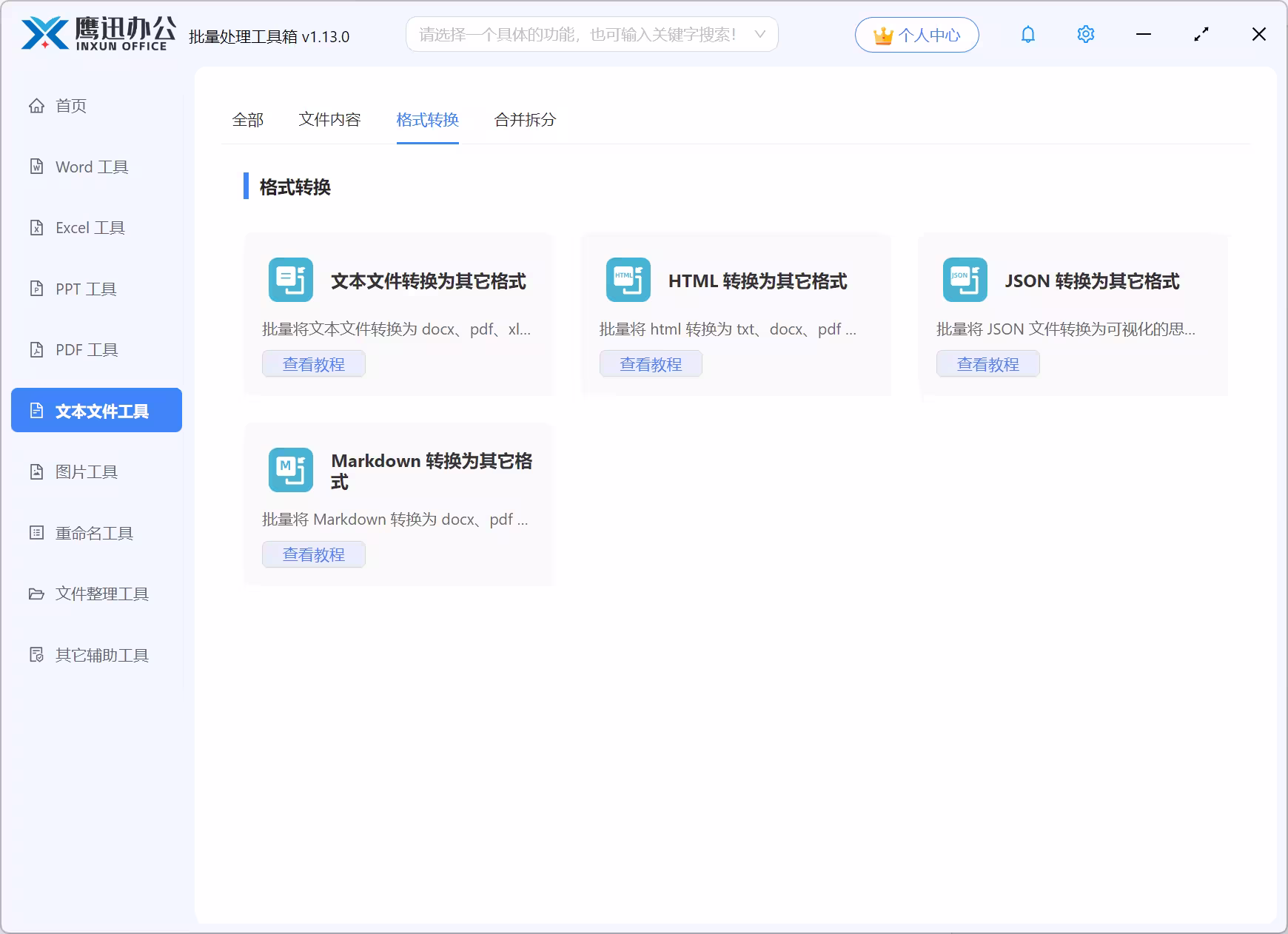Click the search input field

pos(577,34)
